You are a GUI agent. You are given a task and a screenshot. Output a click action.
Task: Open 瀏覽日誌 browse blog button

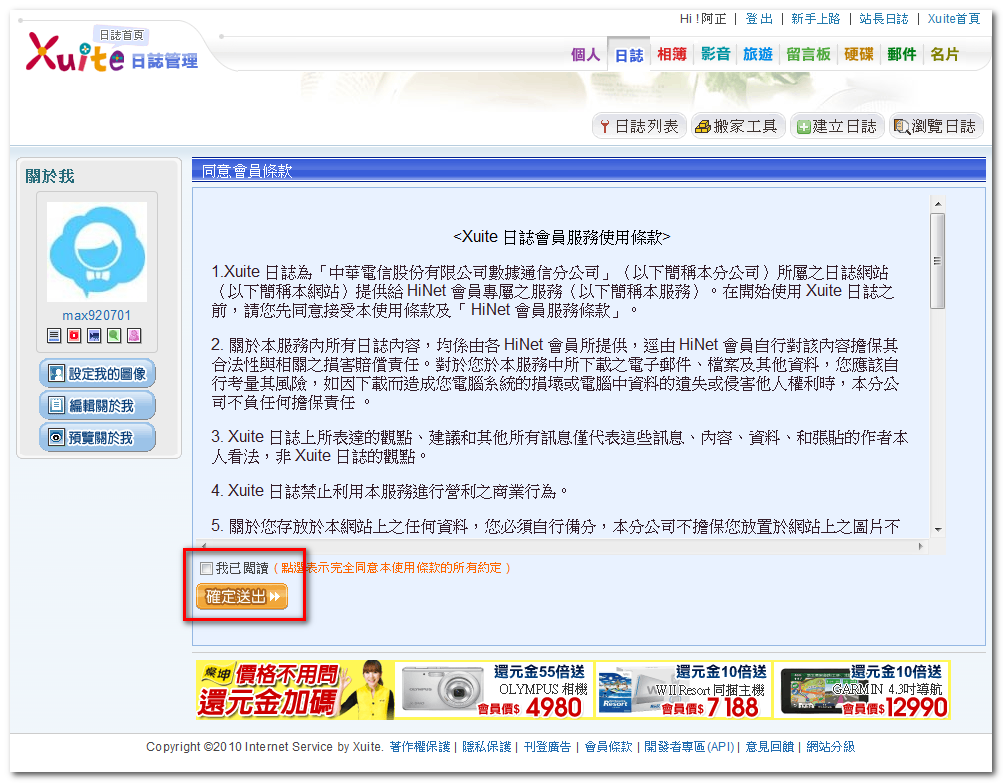pos(936,126)
